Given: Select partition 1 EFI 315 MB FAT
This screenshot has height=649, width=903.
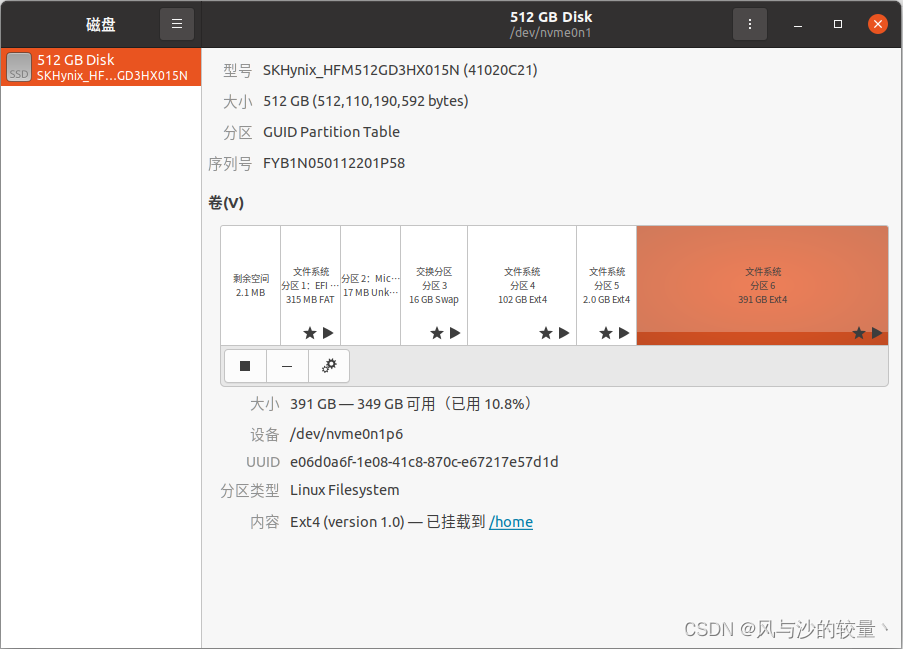Looking at the screenshot, I should pyautogui.click(x=310, y=286).
